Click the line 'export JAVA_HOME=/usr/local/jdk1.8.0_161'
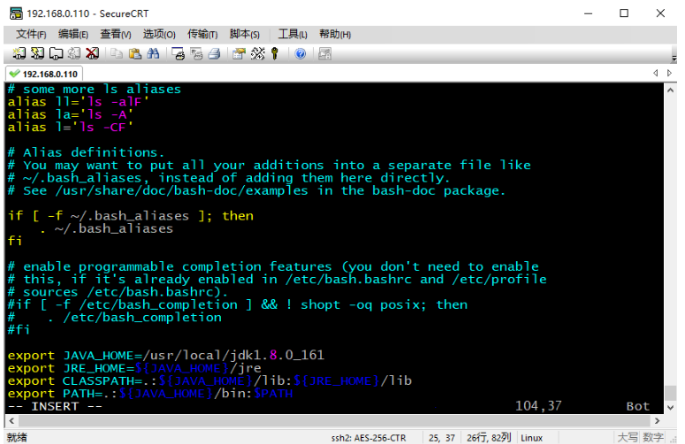The height and width of the screenshot is (444, 685). pos(166,355)
